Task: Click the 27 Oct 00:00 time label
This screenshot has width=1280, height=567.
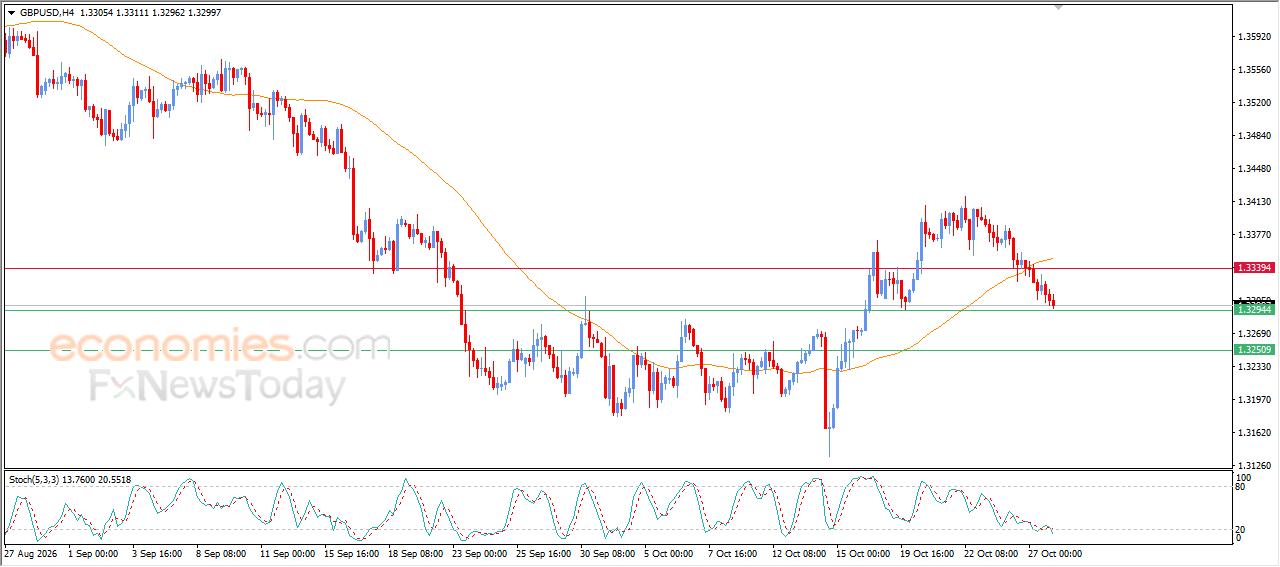Action: tap(1054, 553)
